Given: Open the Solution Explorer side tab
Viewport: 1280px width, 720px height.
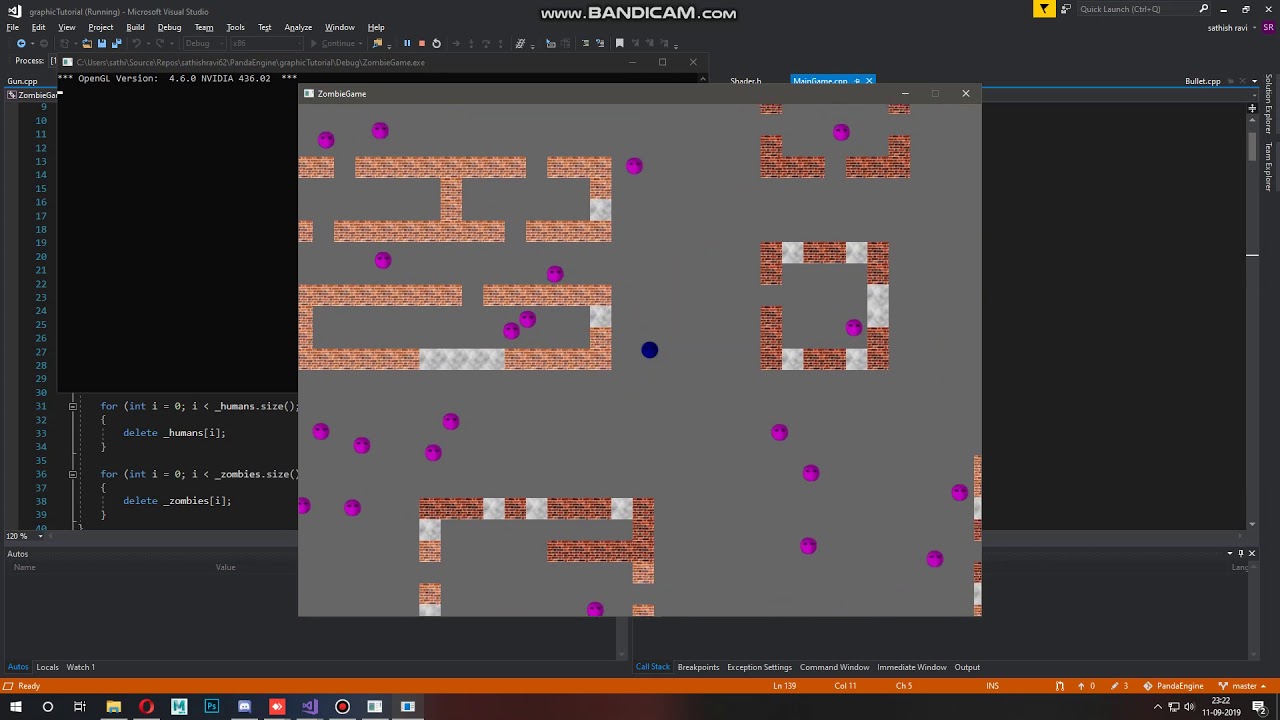Looking at the screenshot, I should point(1268,104).
